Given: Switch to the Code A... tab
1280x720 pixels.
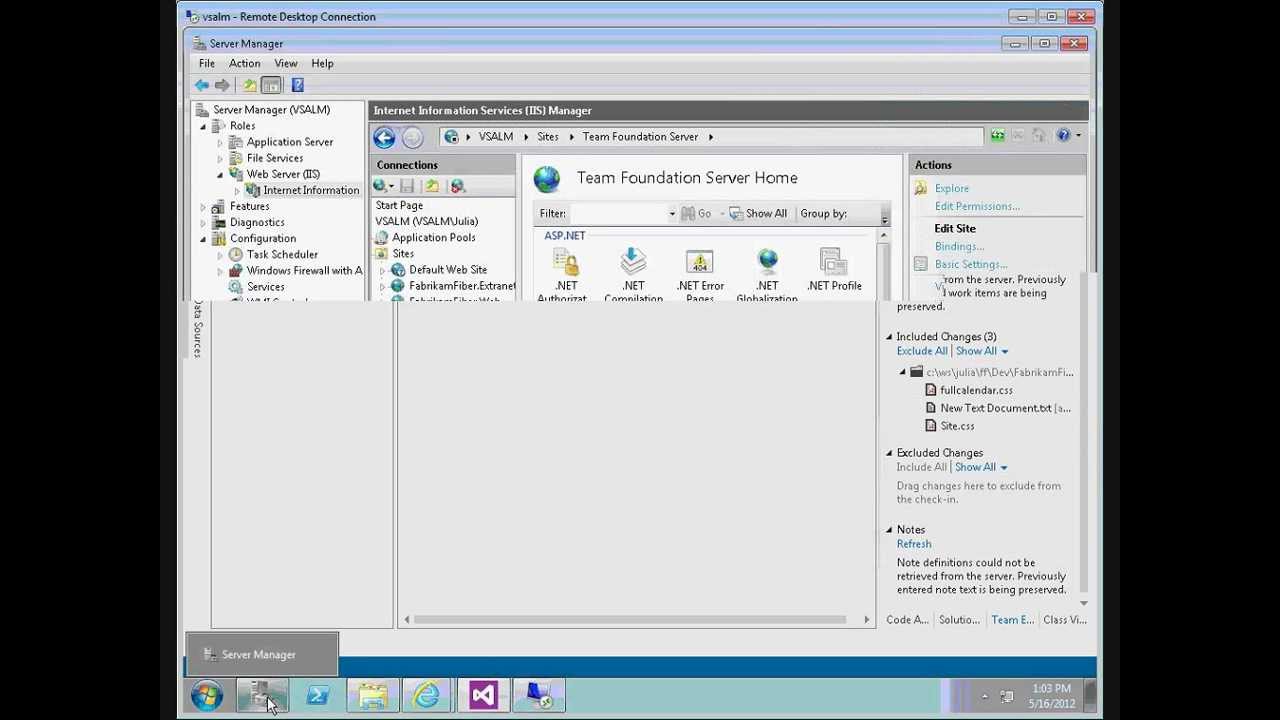Looking at the screenshot, I should click(x=907, y=620).
